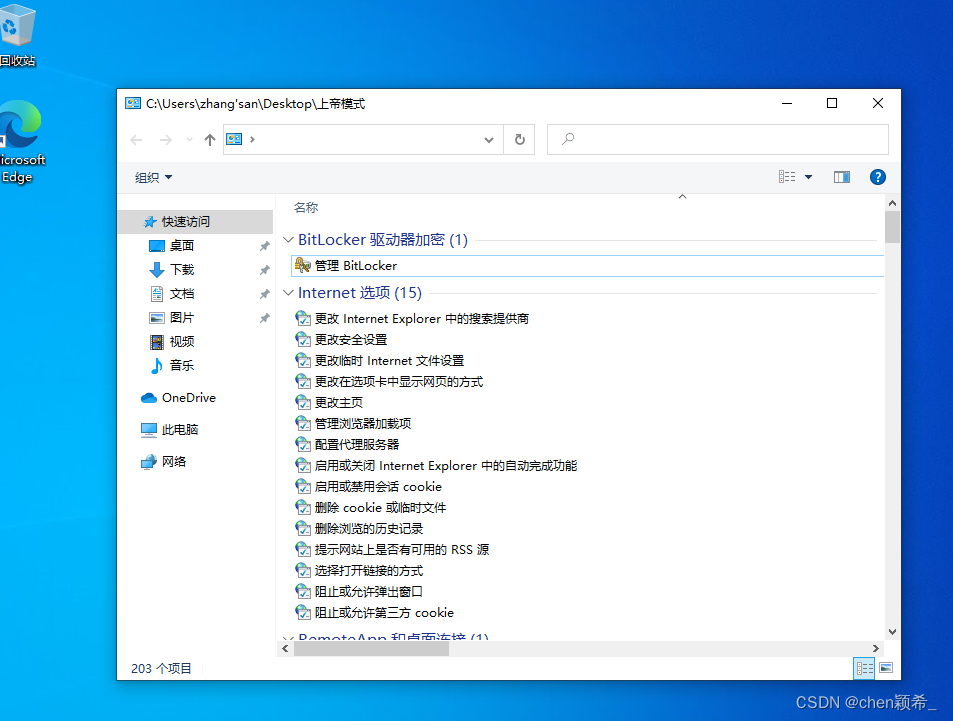Click the Forward navigation arrow
The width and height of the screenshot is (953, 721).
tap(165, 140)
